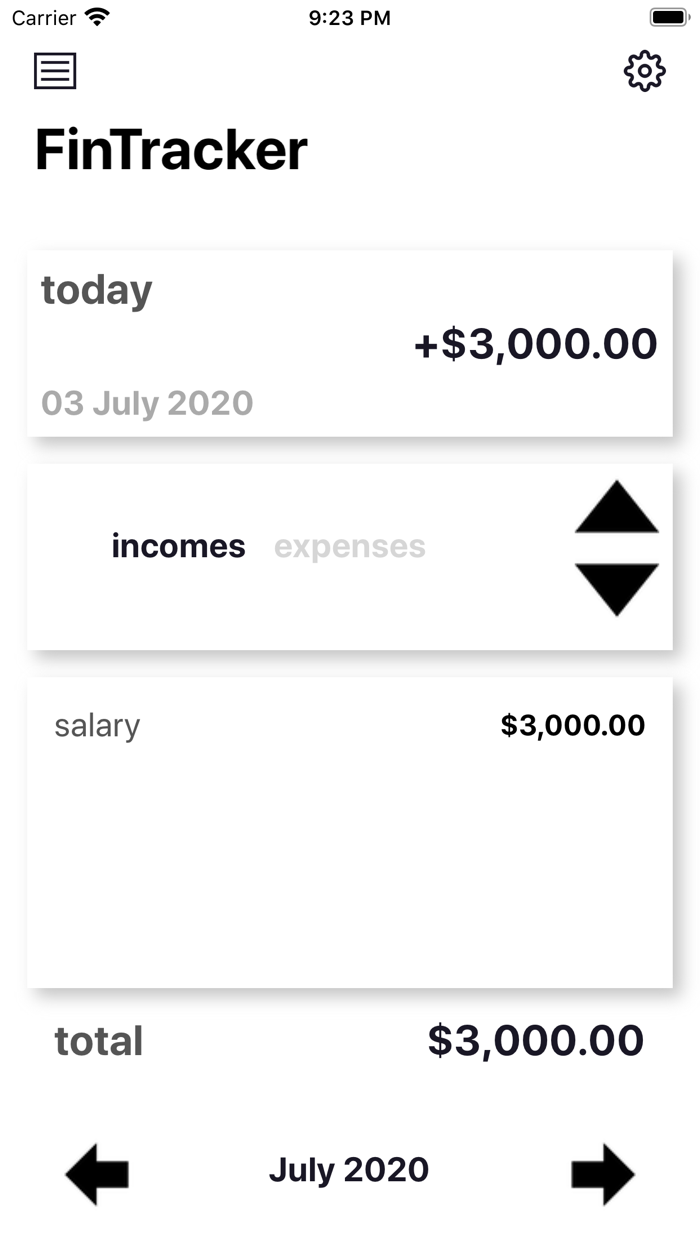Open the hamburger menu
700x1244 pixels.
(55, 71)
